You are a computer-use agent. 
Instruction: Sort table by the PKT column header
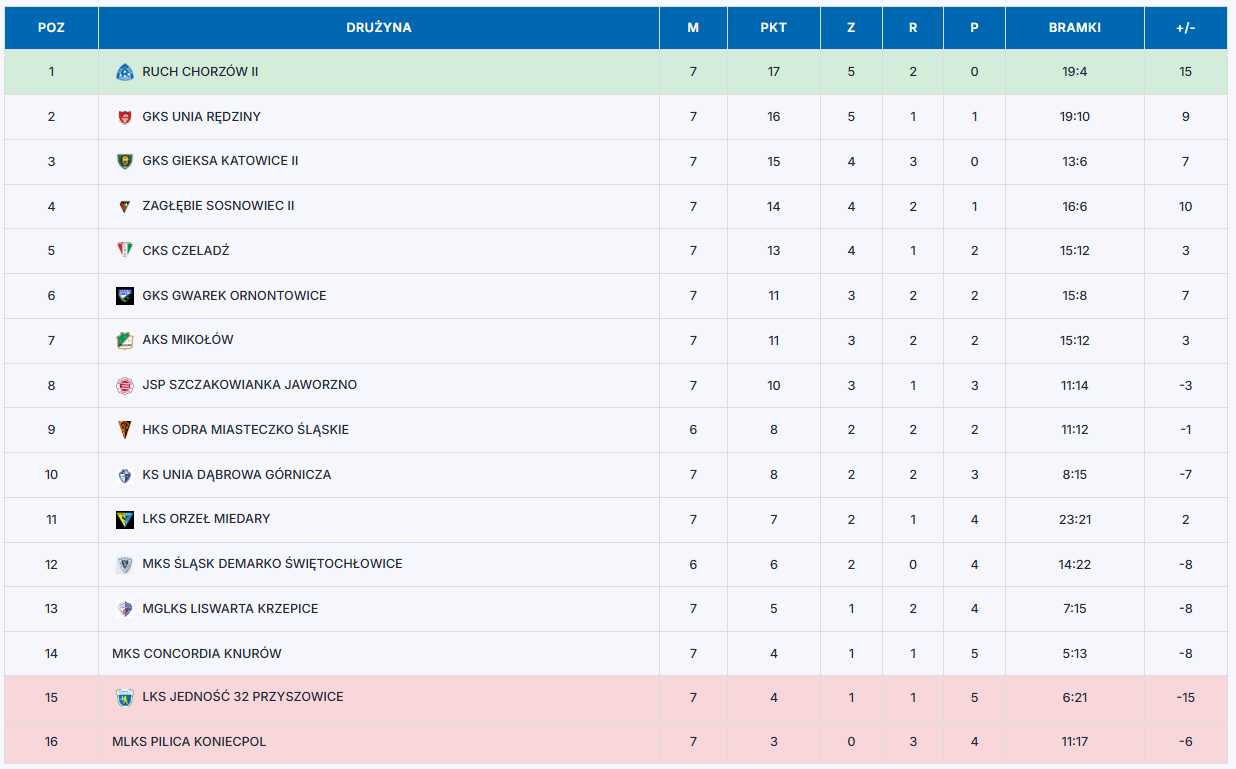point(773,28)
